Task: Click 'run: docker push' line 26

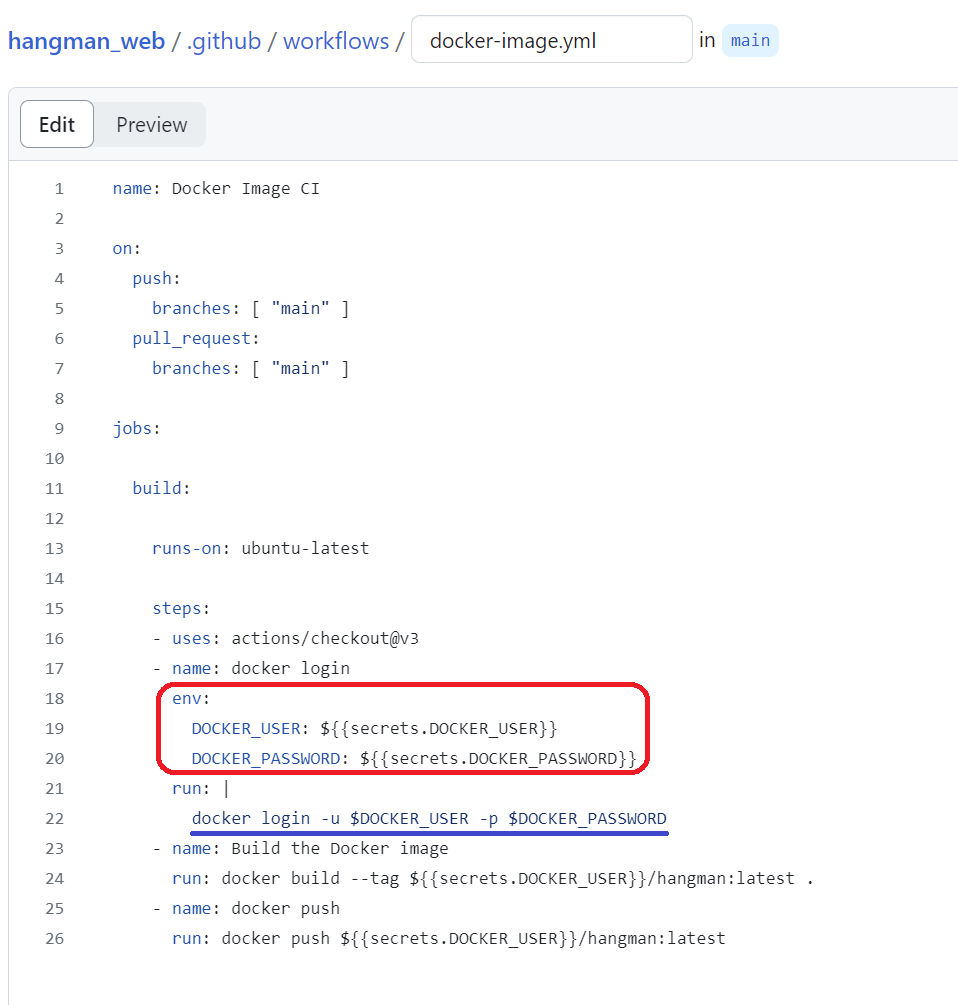Action: click(449, 938)
